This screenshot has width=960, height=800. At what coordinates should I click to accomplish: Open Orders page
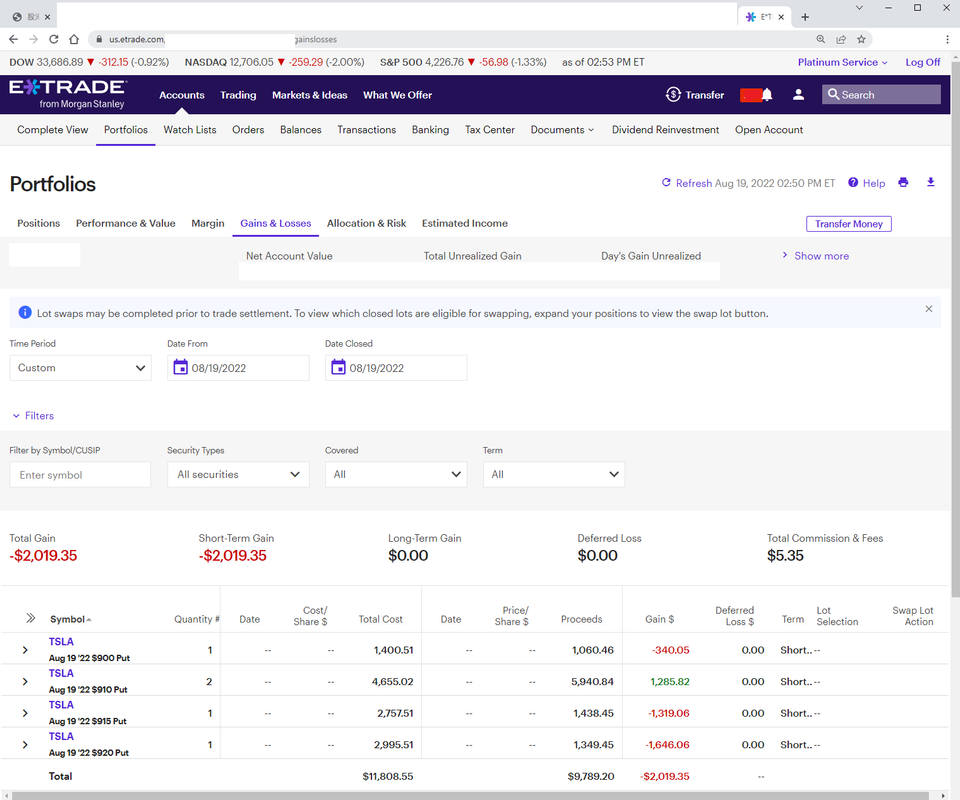(x=248, y=130)
